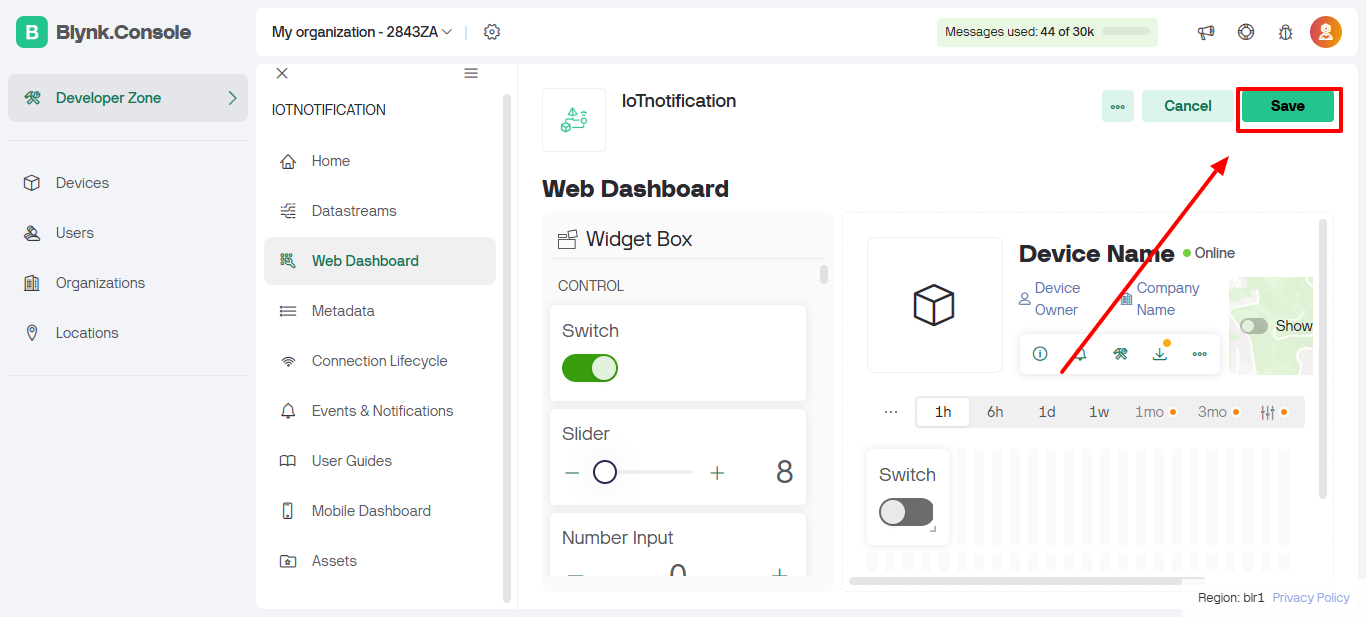Click the hamburger menu icon in template panel
Screen dimensions: 1366x617
click(471, 73)
